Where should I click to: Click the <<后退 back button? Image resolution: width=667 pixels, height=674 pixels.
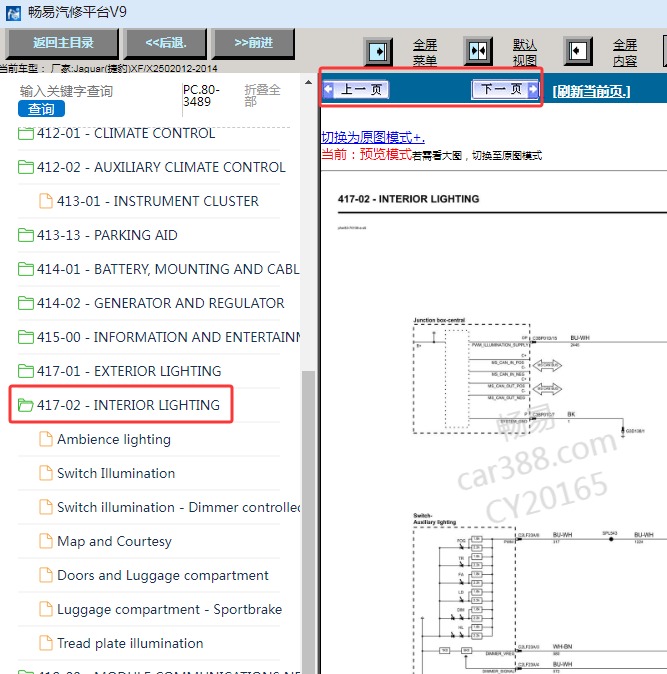pyautogui.click(x=165, y=43)
